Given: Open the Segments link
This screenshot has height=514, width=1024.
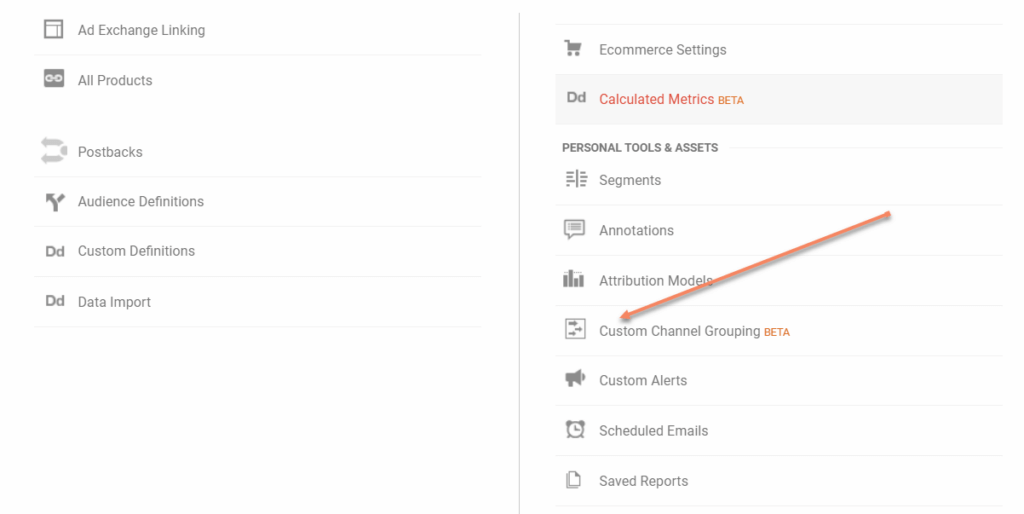Looking at the screenshot, I should point(630,180).
